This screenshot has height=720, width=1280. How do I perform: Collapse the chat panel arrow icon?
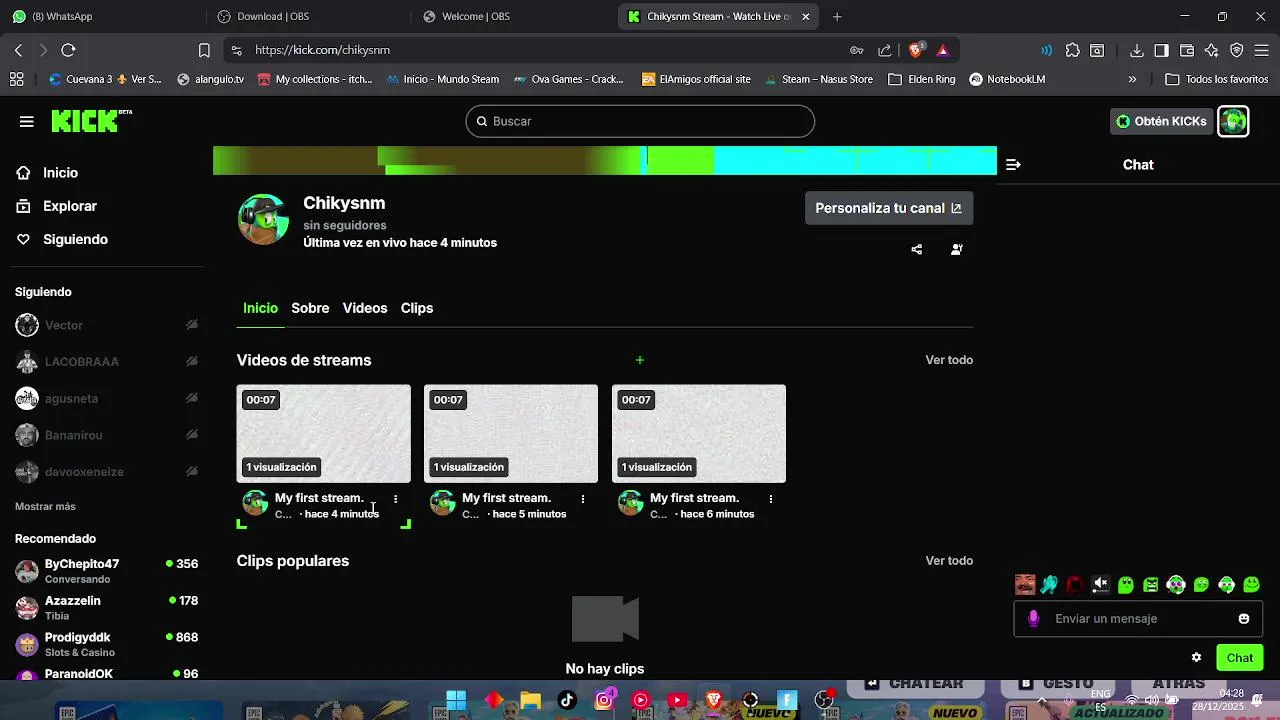(x=1013, y=165)
